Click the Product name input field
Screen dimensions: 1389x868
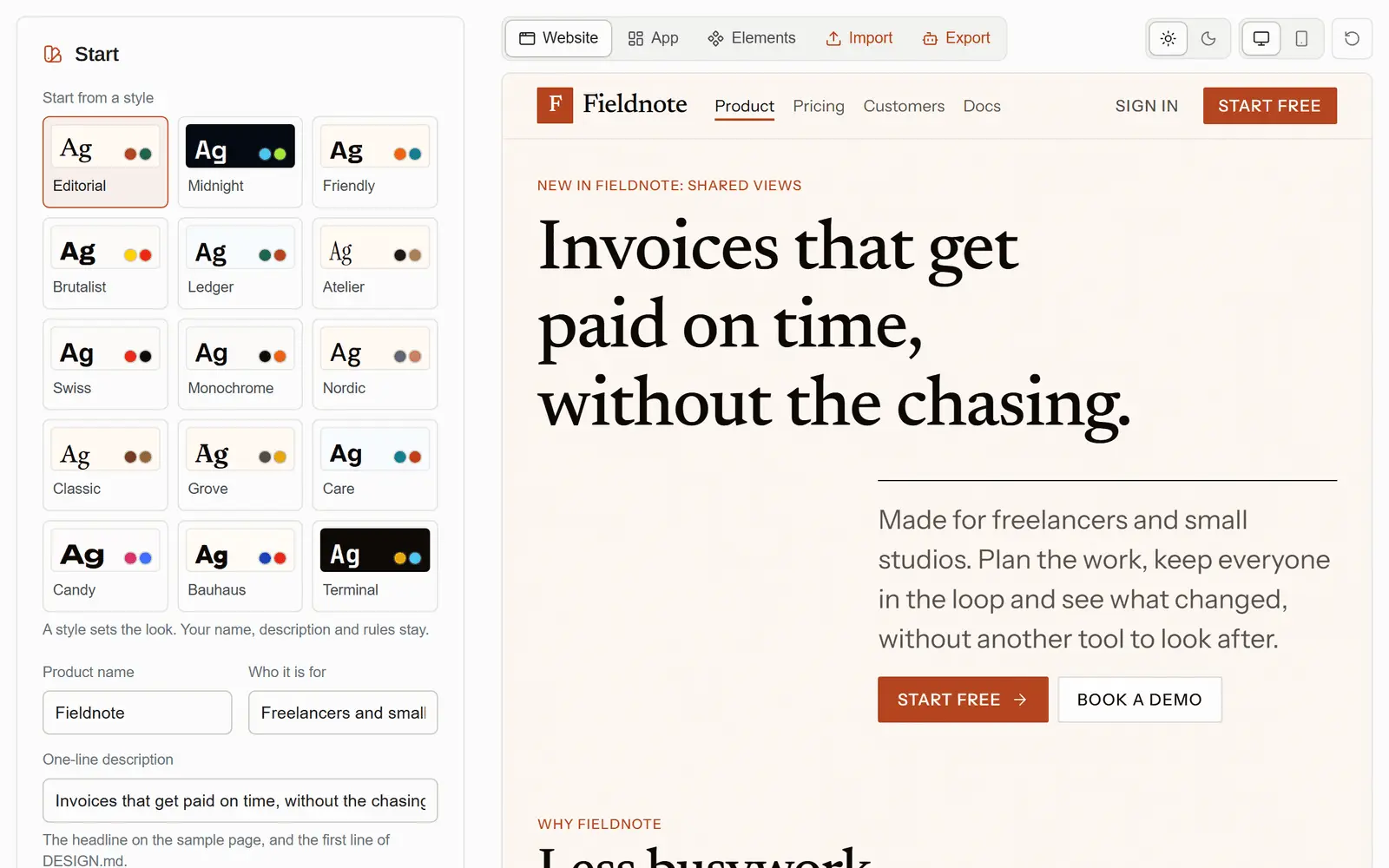click(x=137, y=713)
